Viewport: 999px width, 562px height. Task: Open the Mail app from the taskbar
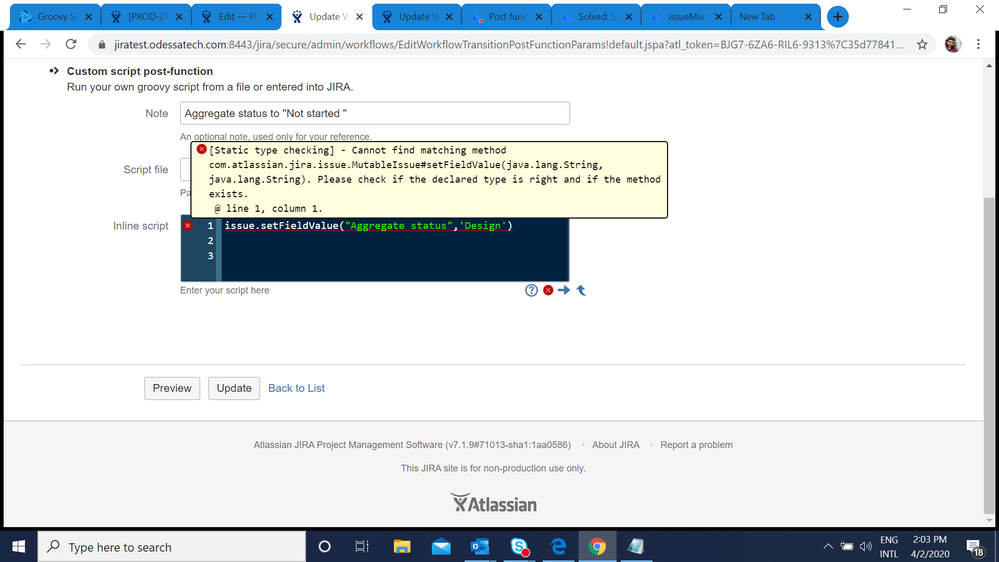click(x=441, y=547)
